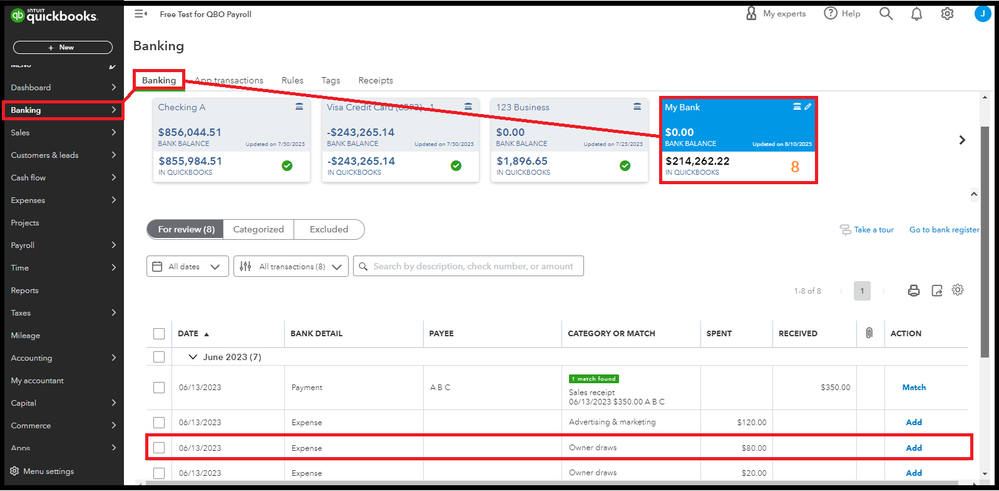Show the Excluded transactions tab
This screenshot has width=999, height=491.
coord(329,229)
